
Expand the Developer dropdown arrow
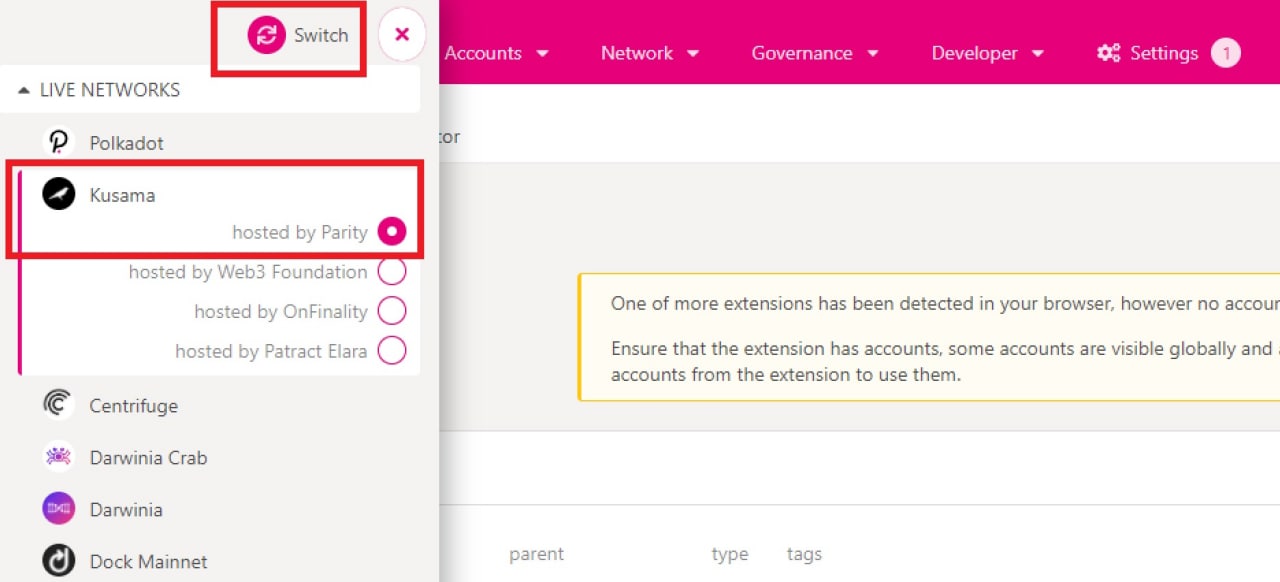(x=1038, y=53)
